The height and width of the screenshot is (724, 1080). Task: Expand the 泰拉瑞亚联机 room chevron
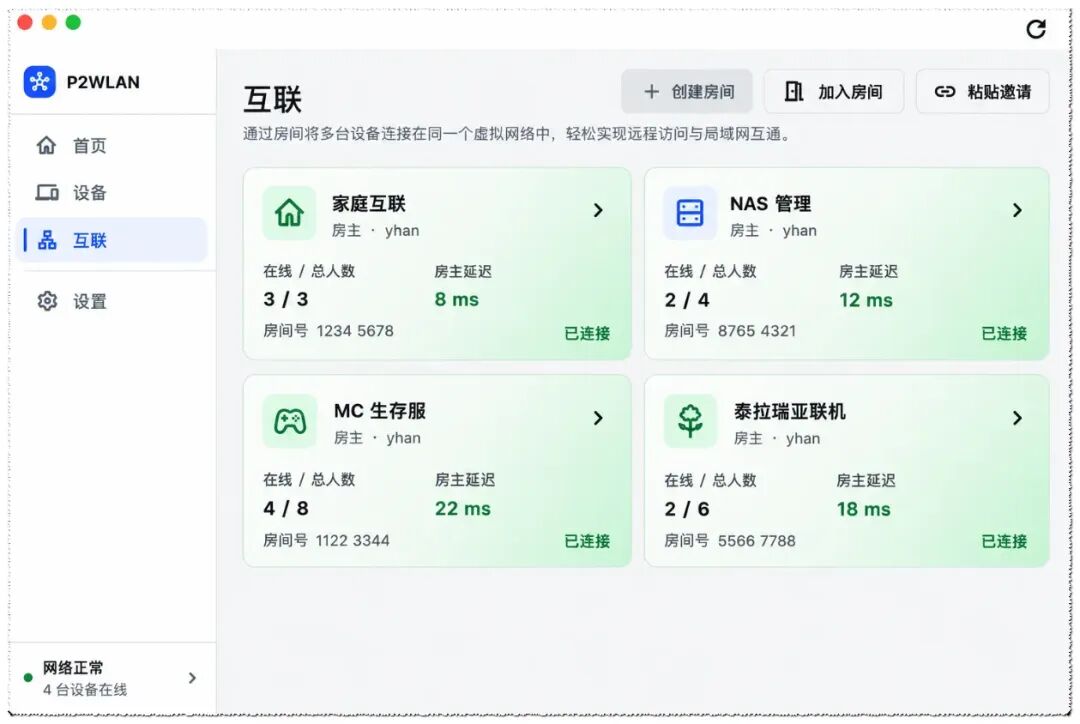coord(1017,418)
